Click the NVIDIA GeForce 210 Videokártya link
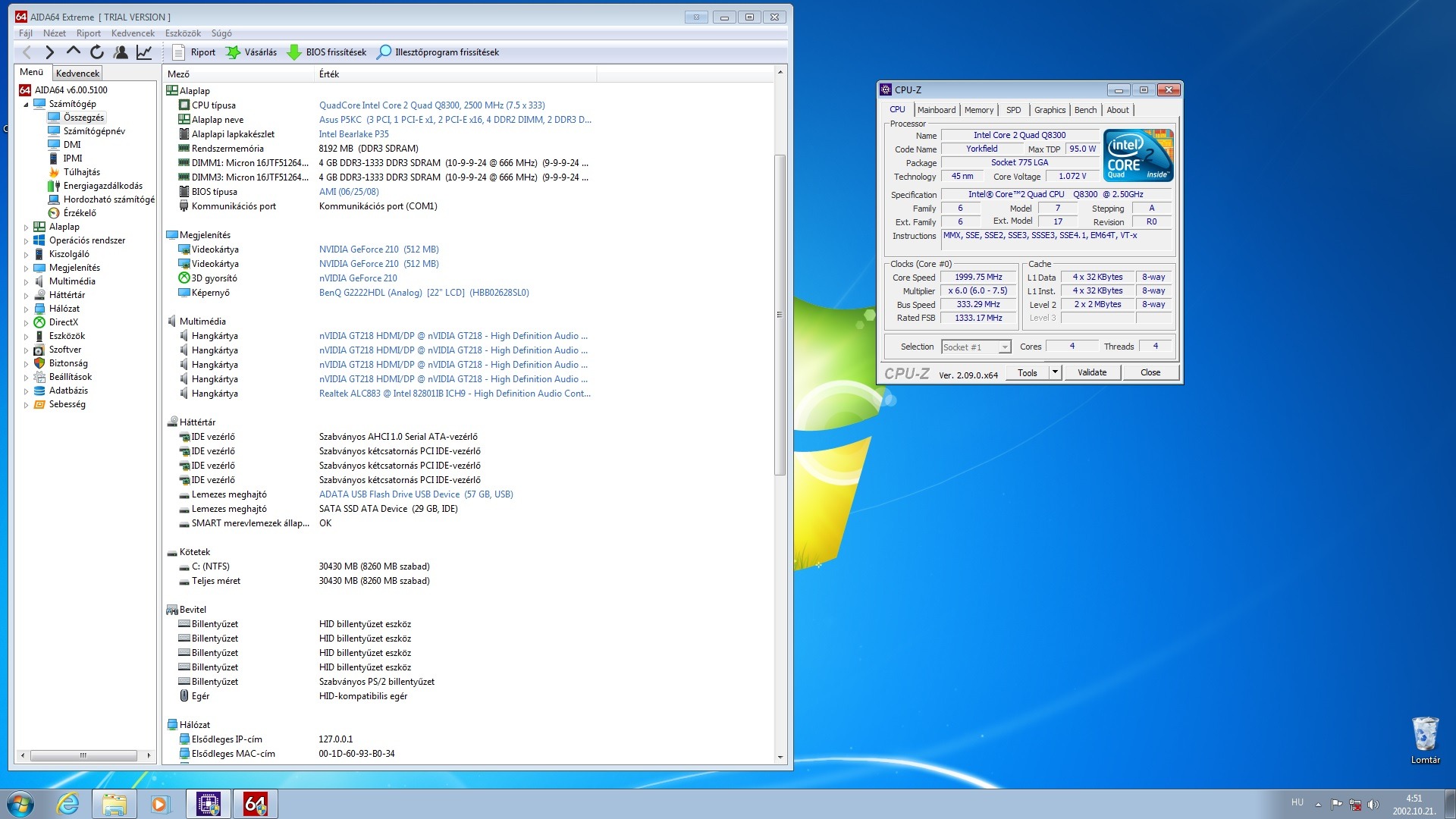 pyautogui.click(x=378, y=249)
